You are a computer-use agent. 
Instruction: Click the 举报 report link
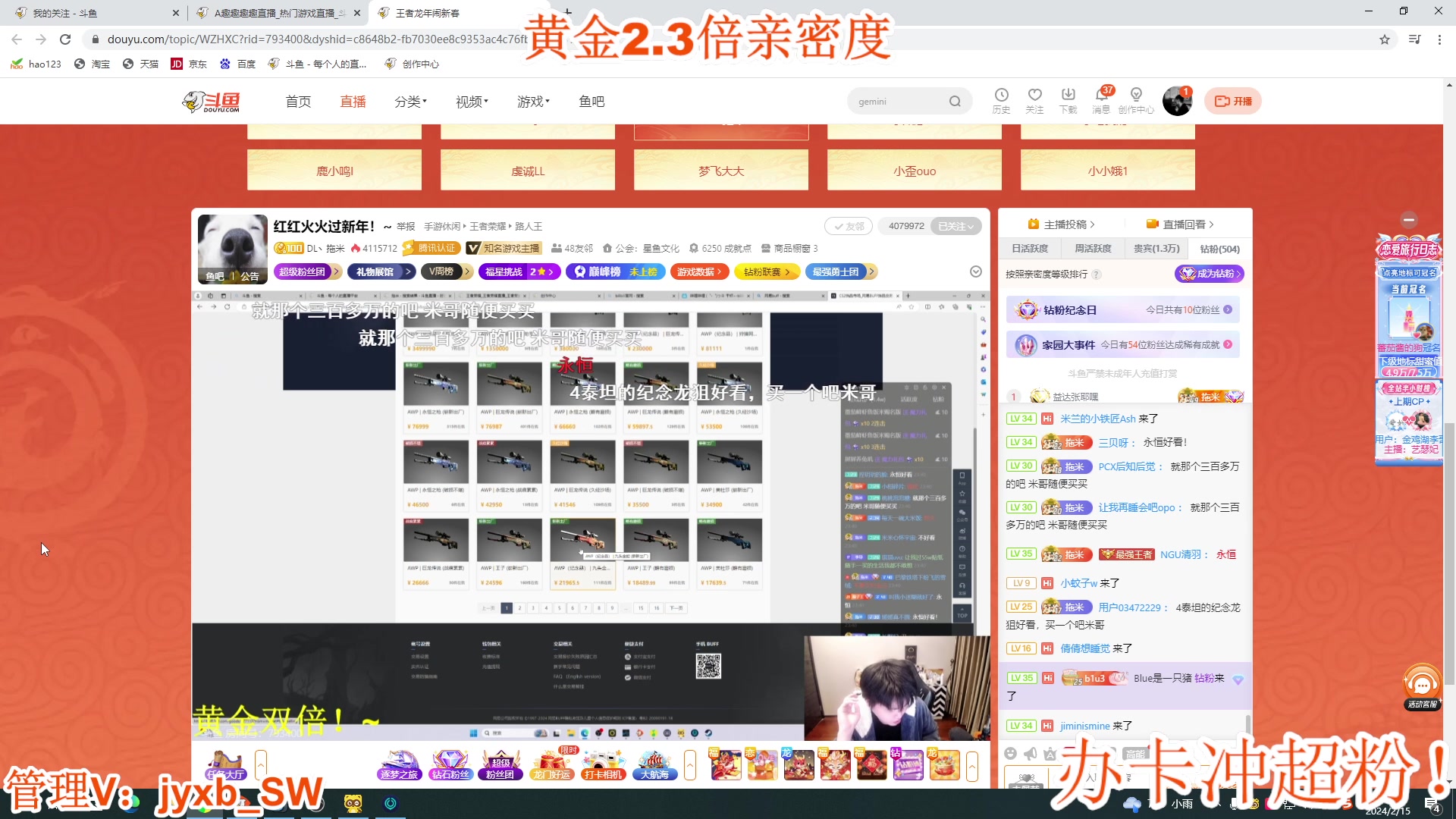click(406, 227)
